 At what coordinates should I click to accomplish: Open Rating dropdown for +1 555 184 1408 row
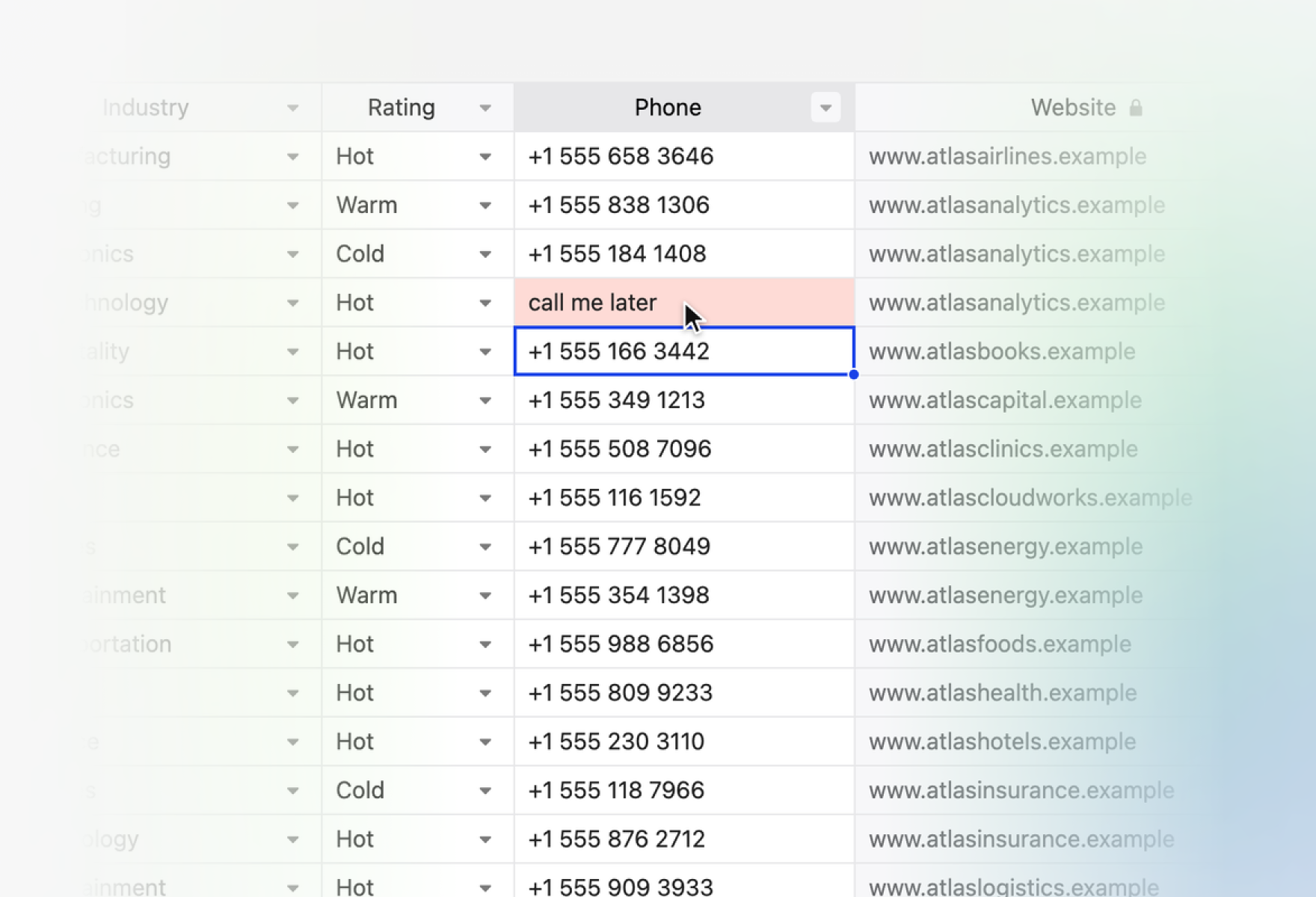(485, 254)
